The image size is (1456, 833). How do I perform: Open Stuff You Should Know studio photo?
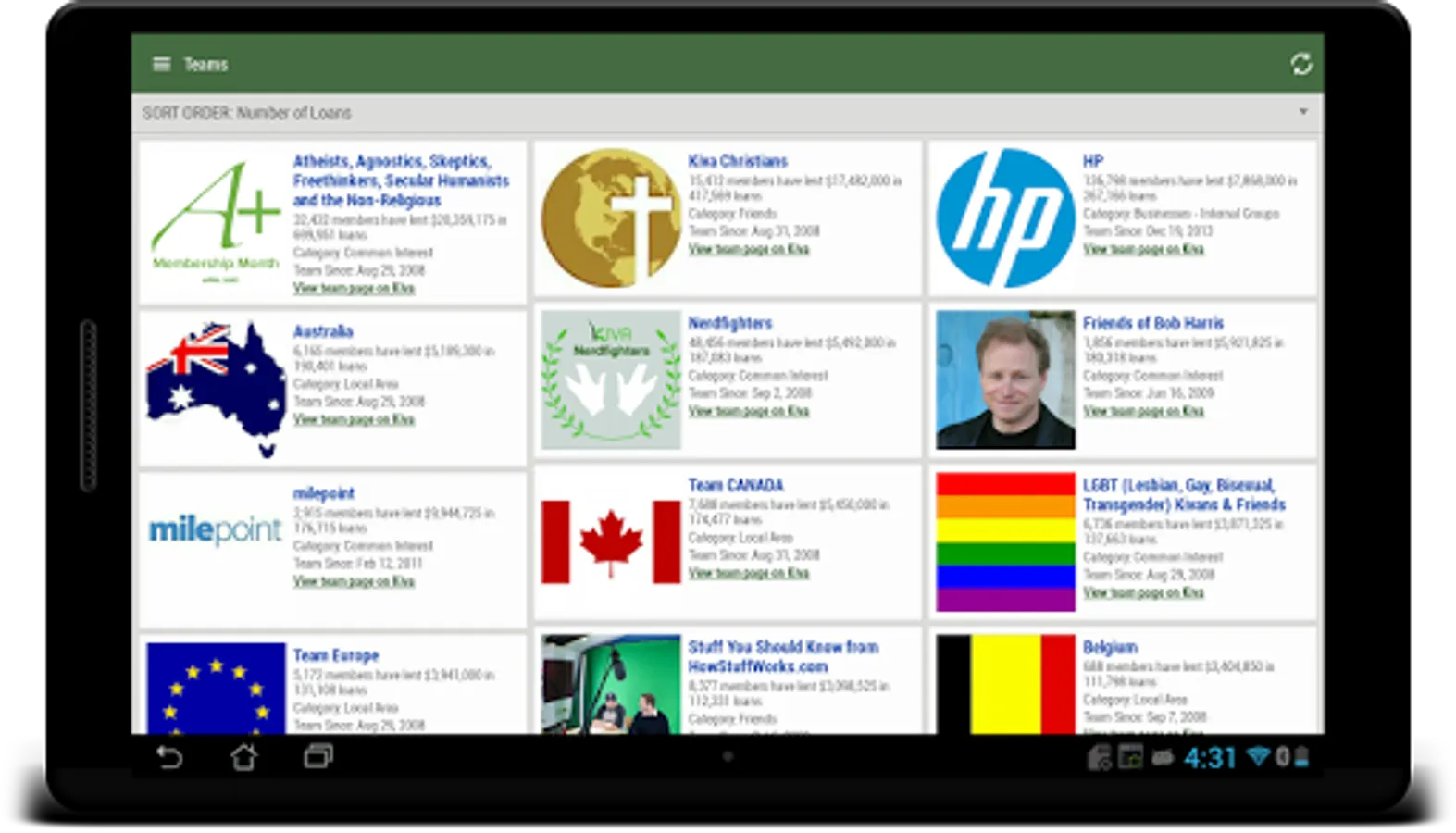611,684
